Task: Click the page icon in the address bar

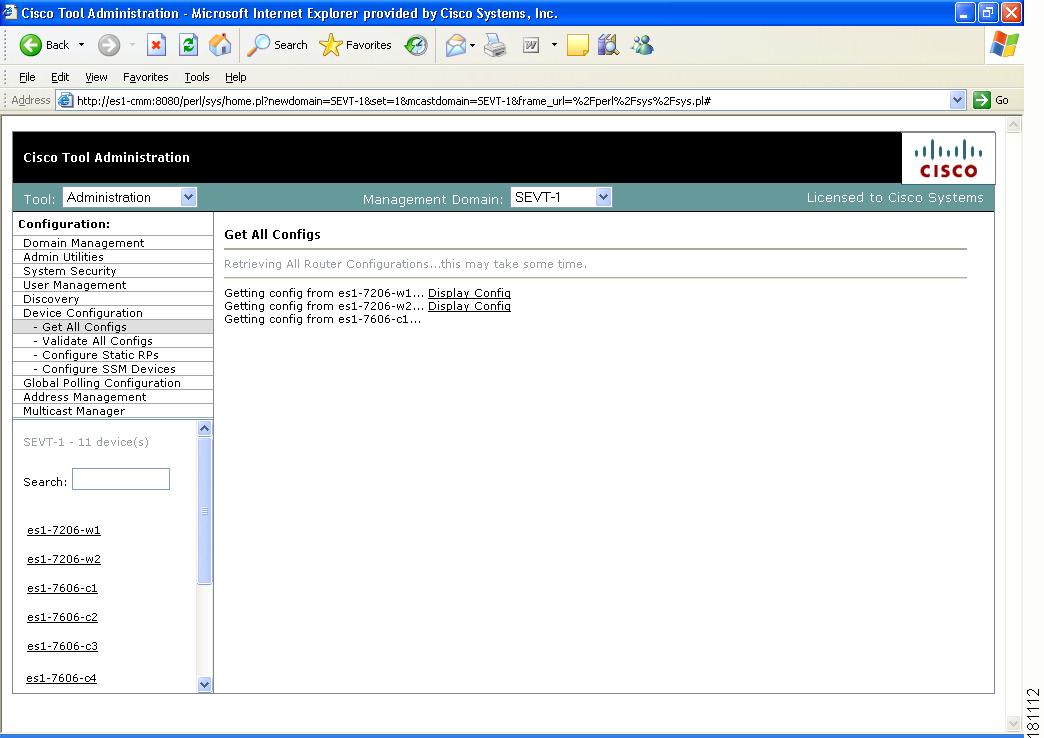Action: tap(65, 101)
